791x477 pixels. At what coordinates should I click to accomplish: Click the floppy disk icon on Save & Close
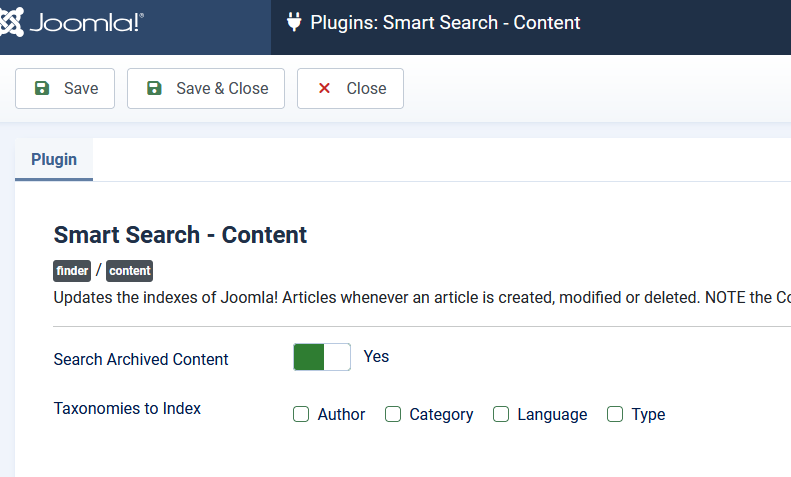click(154, 88)
